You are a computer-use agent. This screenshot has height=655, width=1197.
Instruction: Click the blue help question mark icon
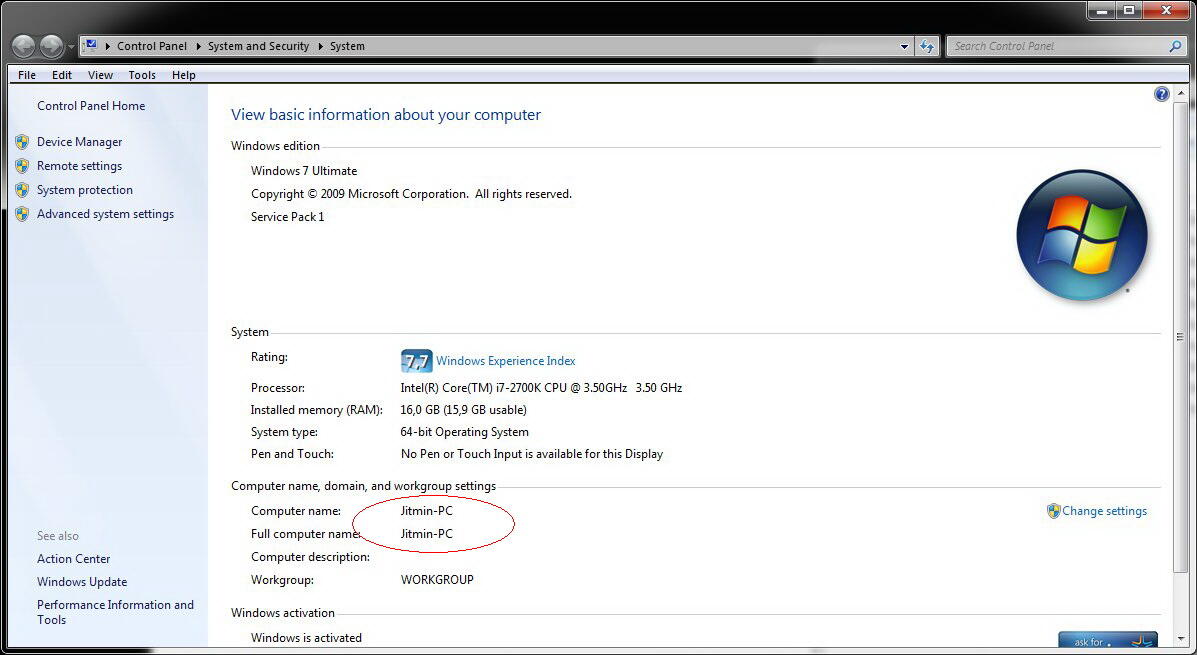point(1161,94)
